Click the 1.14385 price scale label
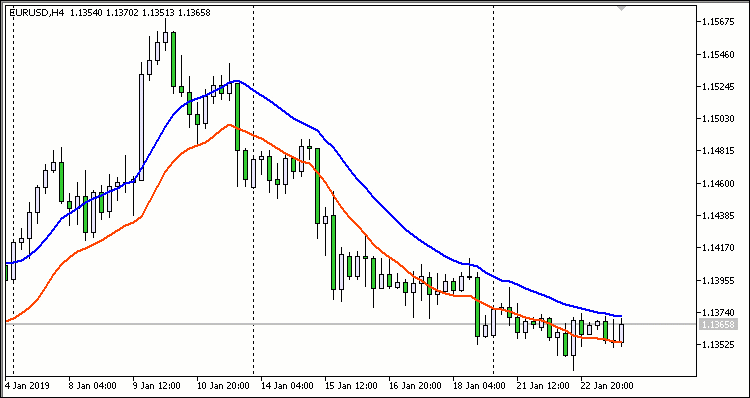The image size is (750, 398). pos(717,215)
